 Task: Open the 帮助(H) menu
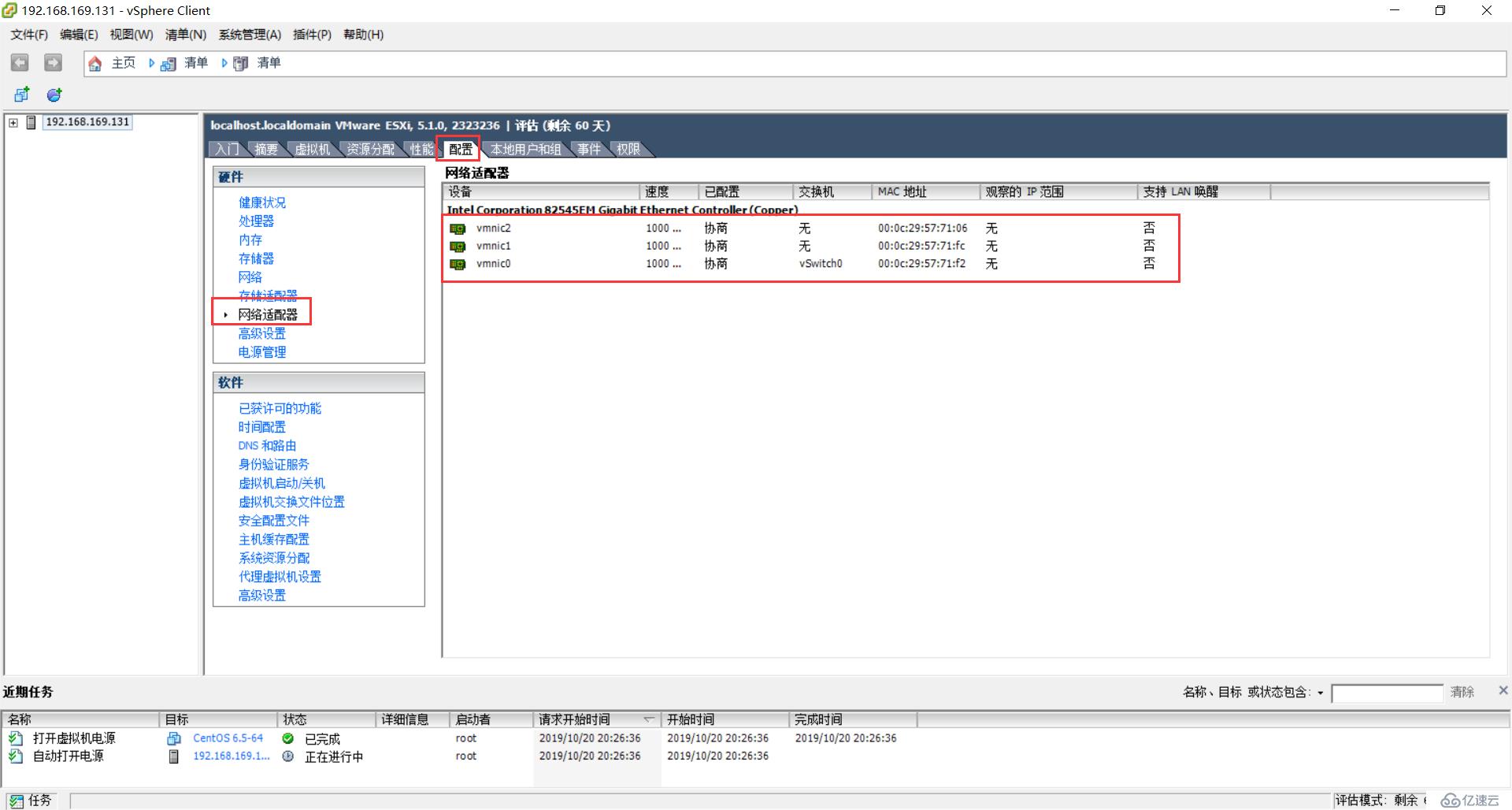(x=364, y=35)
